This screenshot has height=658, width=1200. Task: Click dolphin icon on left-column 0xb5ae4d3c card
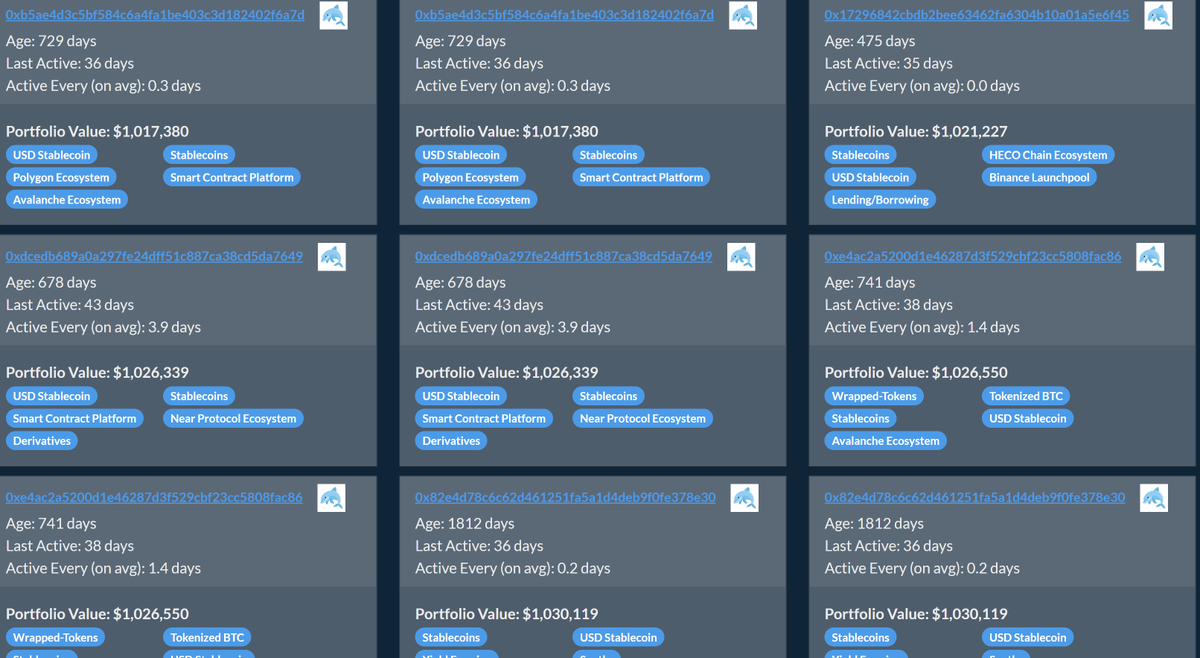[x=334, y=15]
